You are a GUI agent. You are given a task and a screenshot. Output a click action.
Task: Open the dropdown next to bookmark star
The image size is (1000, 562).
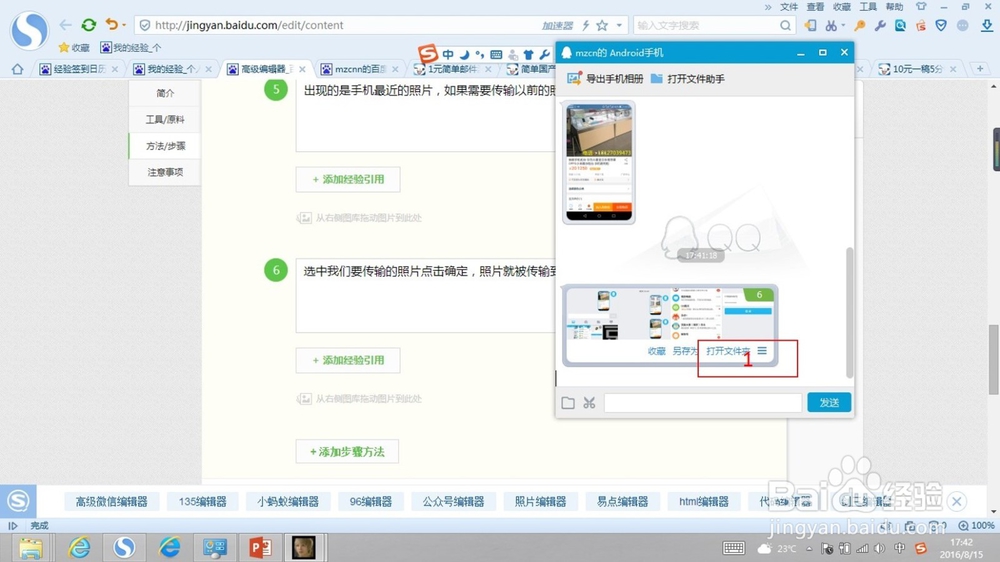[619, 25]
